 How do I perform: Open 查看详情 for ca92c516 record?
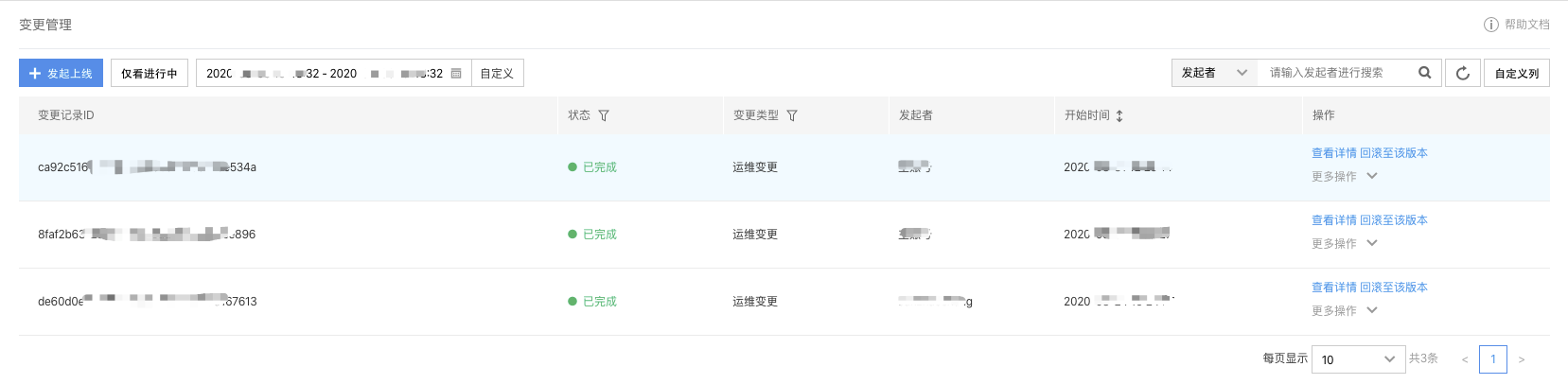click(1334, 153)
